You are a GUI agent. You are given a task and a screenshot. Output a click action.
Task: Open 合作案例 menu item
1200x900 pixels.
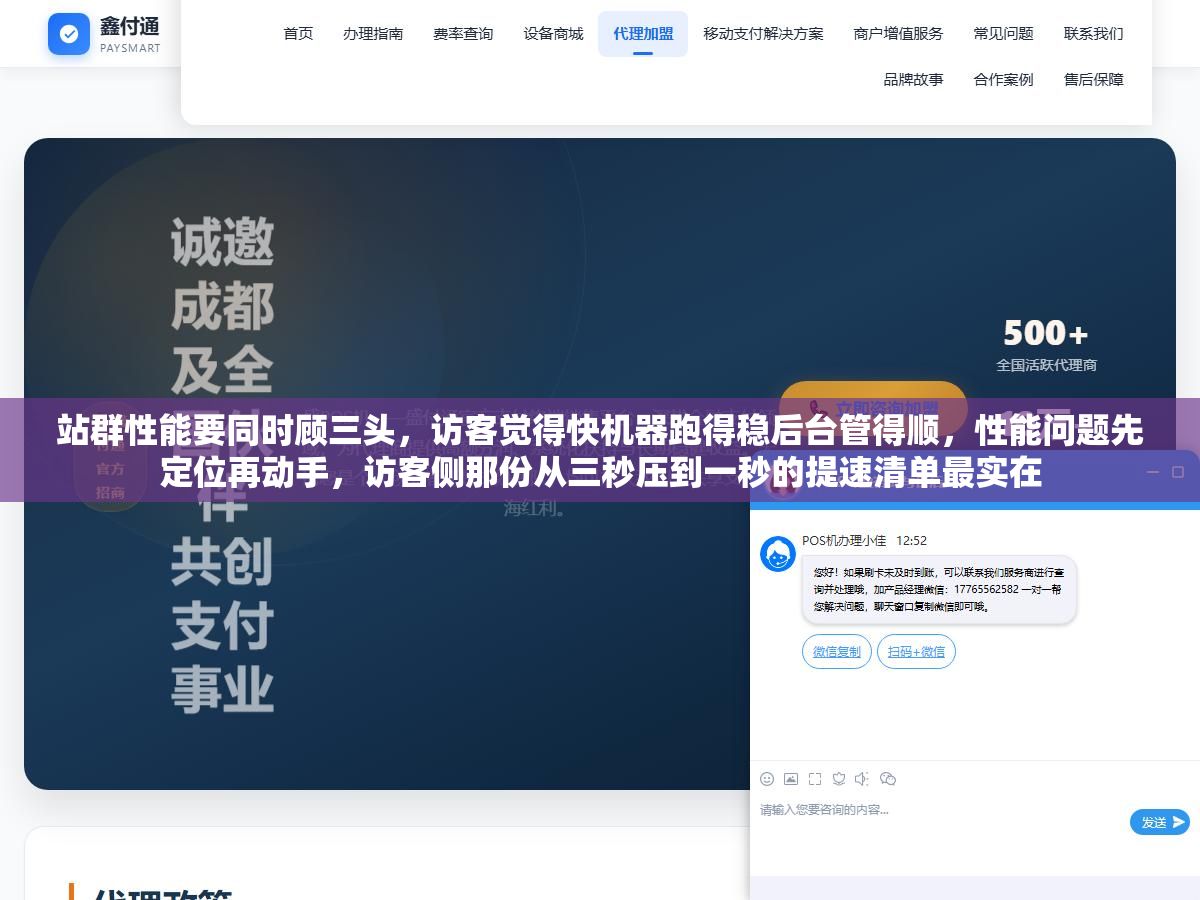pyautogui.click(x=1003, y=80)
